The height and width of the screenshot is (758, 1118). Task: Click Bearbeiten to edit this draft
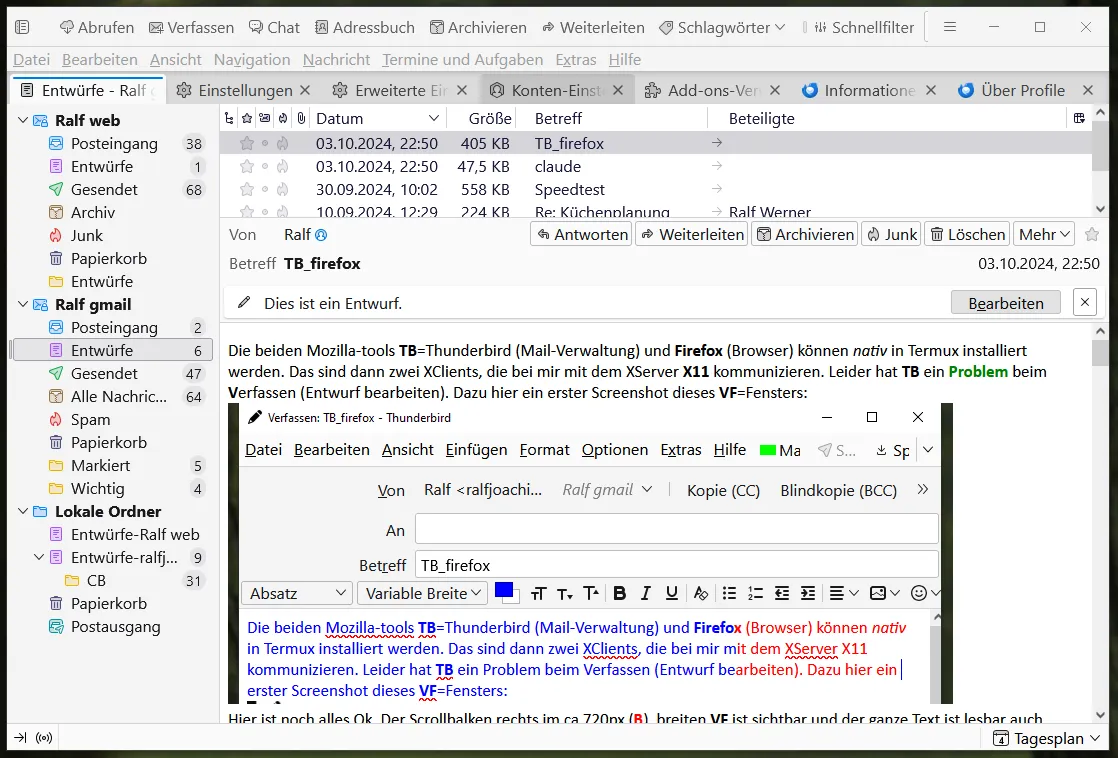[1005, 303]
